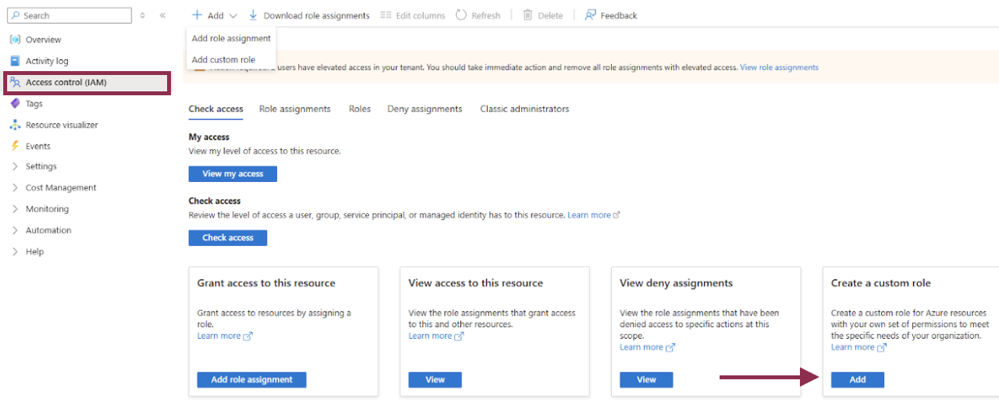Expand the Monitoring section
This screenshot has width=999, height=420.
pyautogui.click(x=15, y=209)
